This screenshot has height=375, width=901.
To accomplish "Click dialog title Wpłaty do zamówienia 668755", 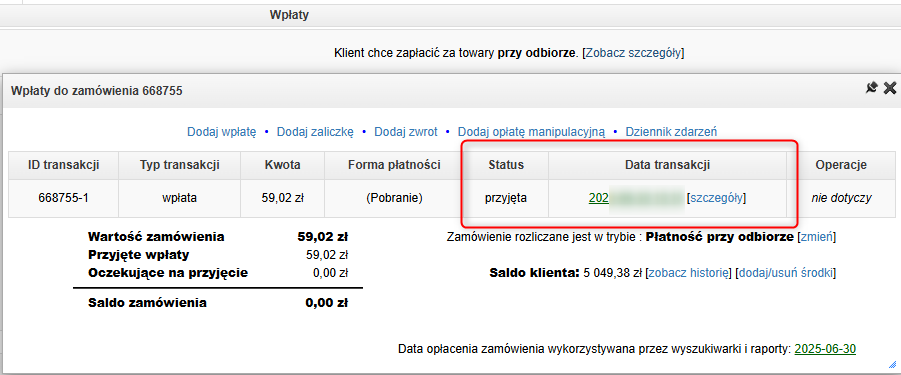I will [97, 91].
